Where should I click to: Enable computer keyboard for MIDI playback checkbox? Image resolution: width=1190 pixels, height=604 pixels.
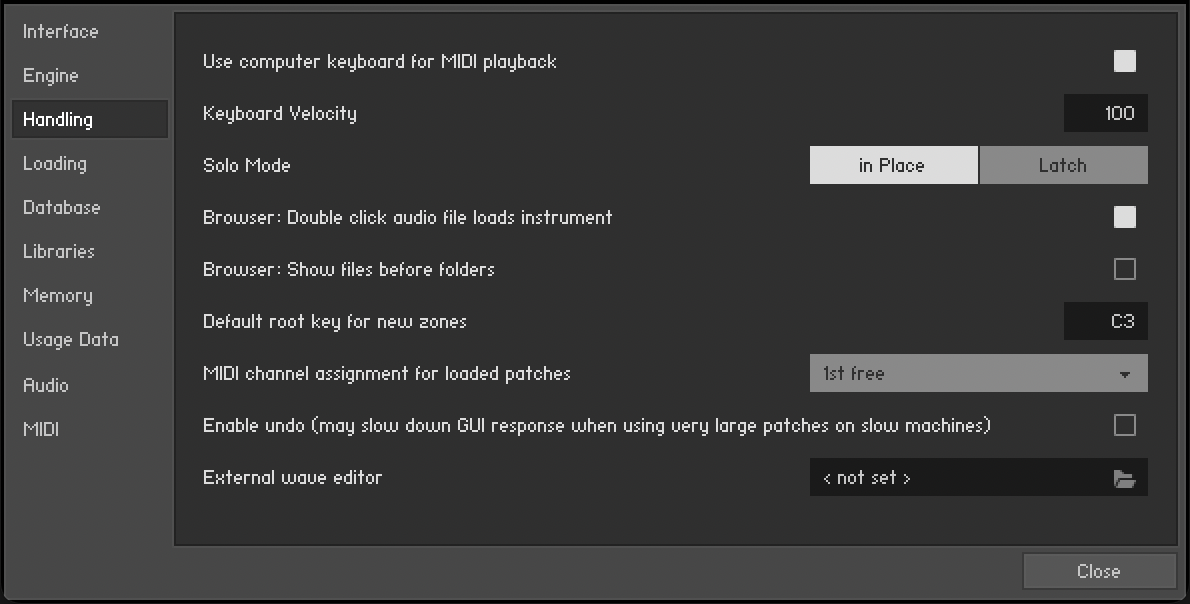1125,62
